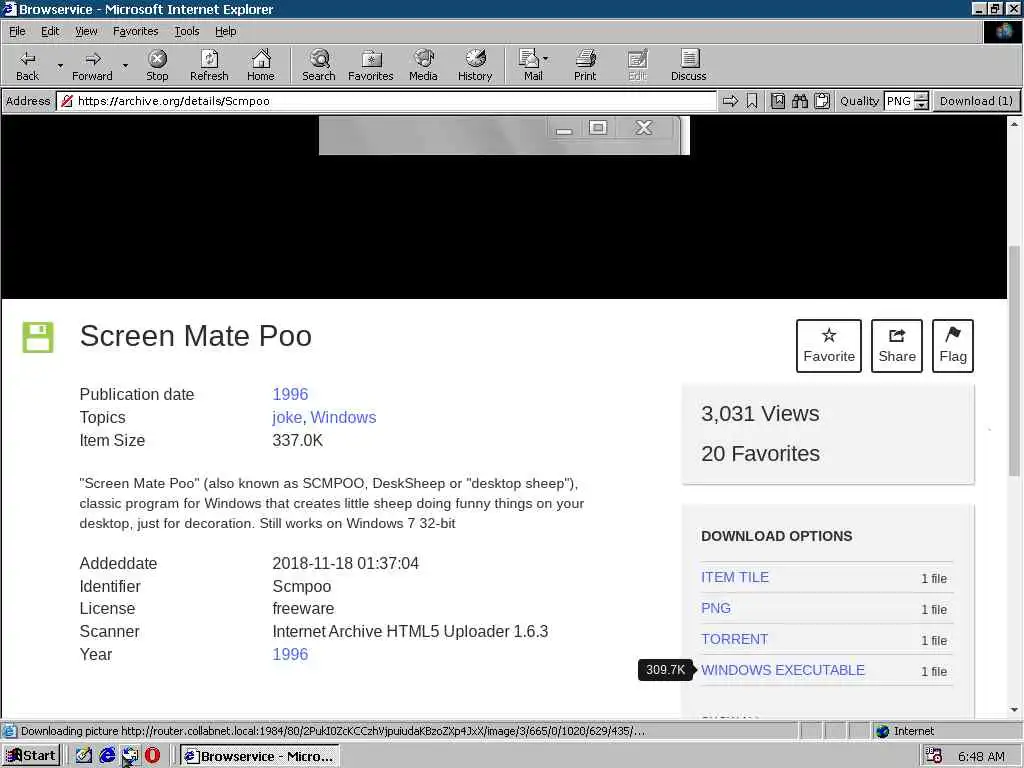Open the Windows topic link
This screenshot has height=768, width=1024.
(x=344, y=417)
